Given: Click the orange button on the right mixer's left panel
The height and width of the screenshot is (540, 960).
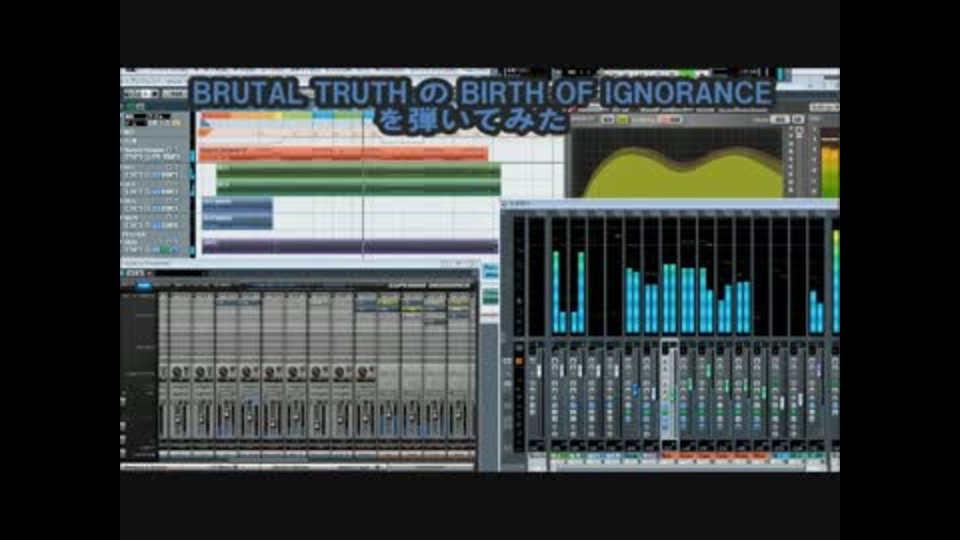Looking at the screenshot, I should click(519, 362).
